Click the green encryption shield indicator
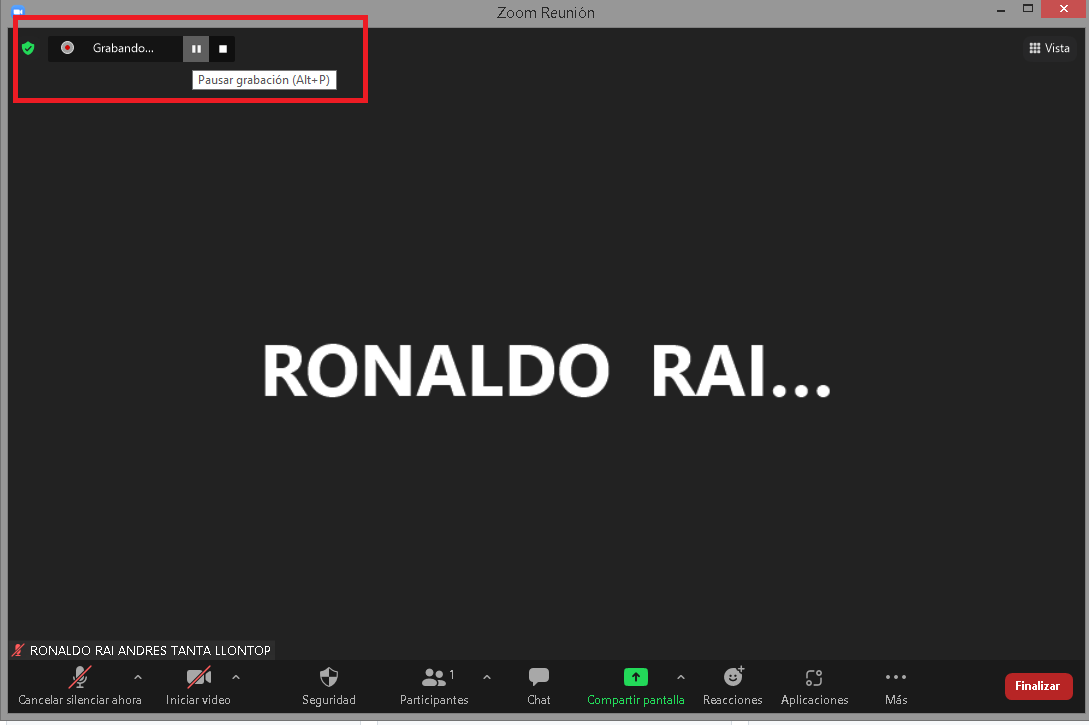This screenshot has height=725, width=1089. pyautogui.click(x=28, y=48)
